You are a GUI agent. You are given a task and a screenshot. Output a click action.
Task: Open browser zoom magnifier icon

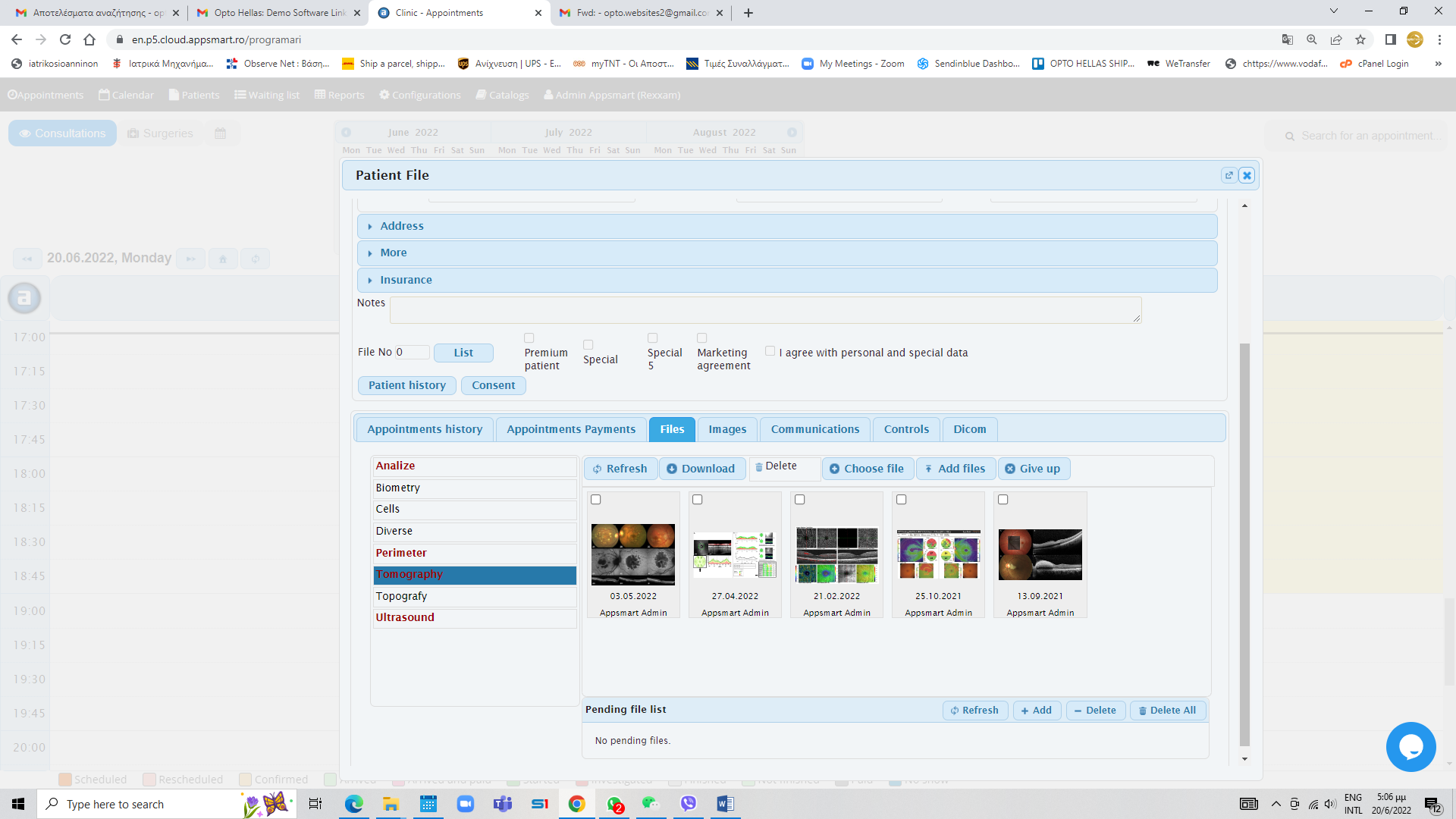1312,39
